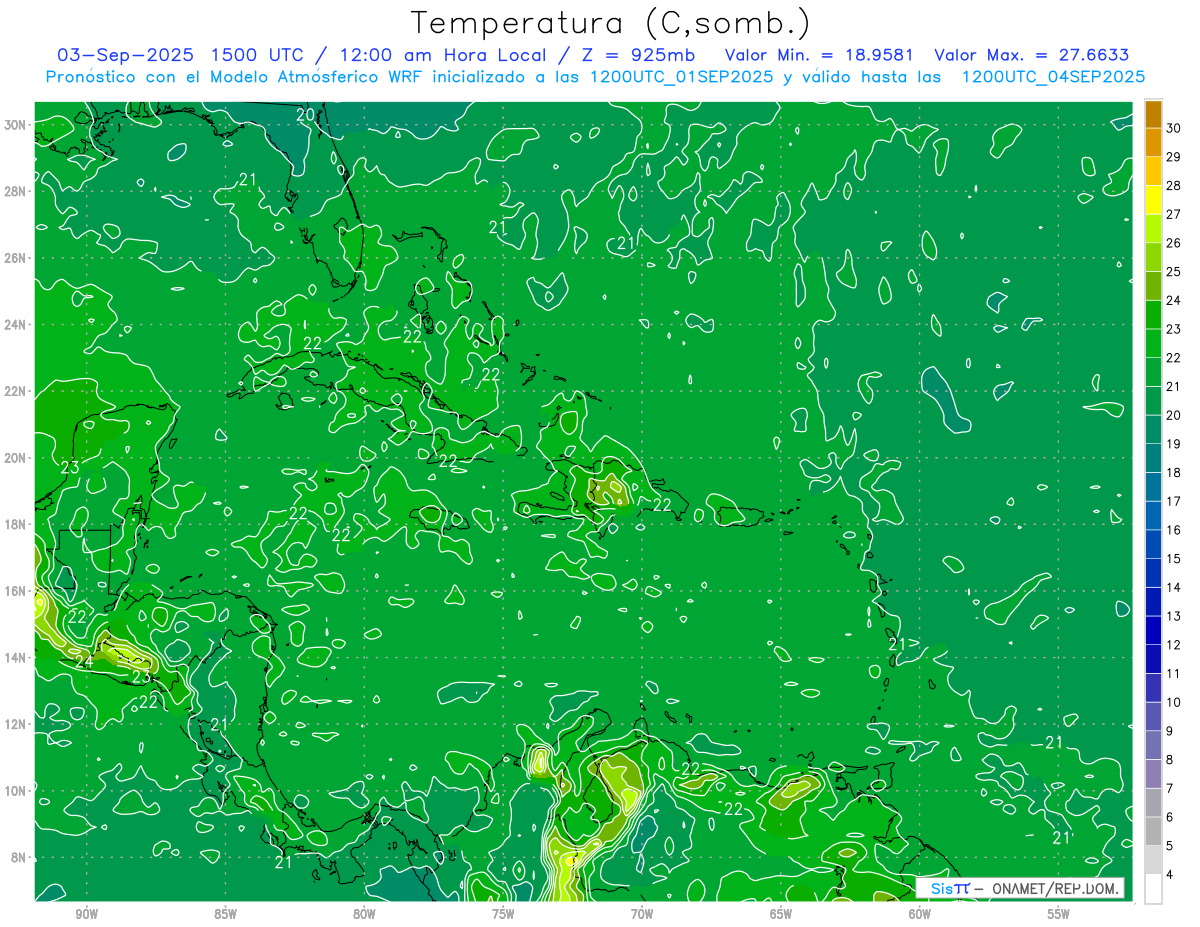
Task: Click the '85W' longitude axis label
Action: tap(225, 914)
